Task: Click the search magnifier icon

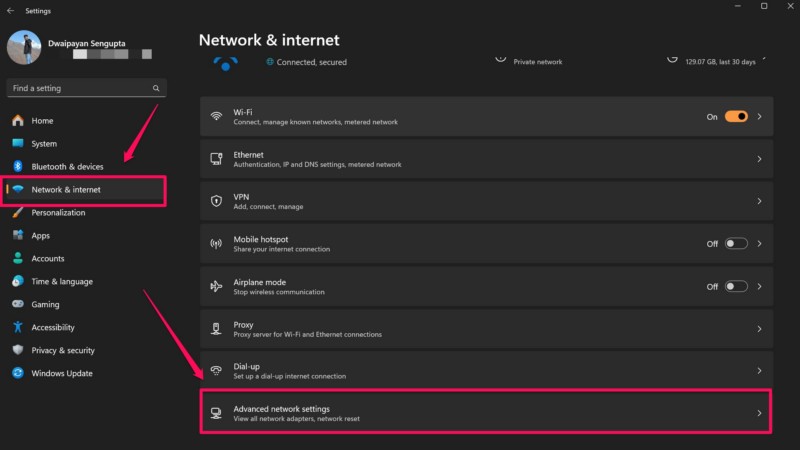Action: pyautogui.click(x=156, y=88)
